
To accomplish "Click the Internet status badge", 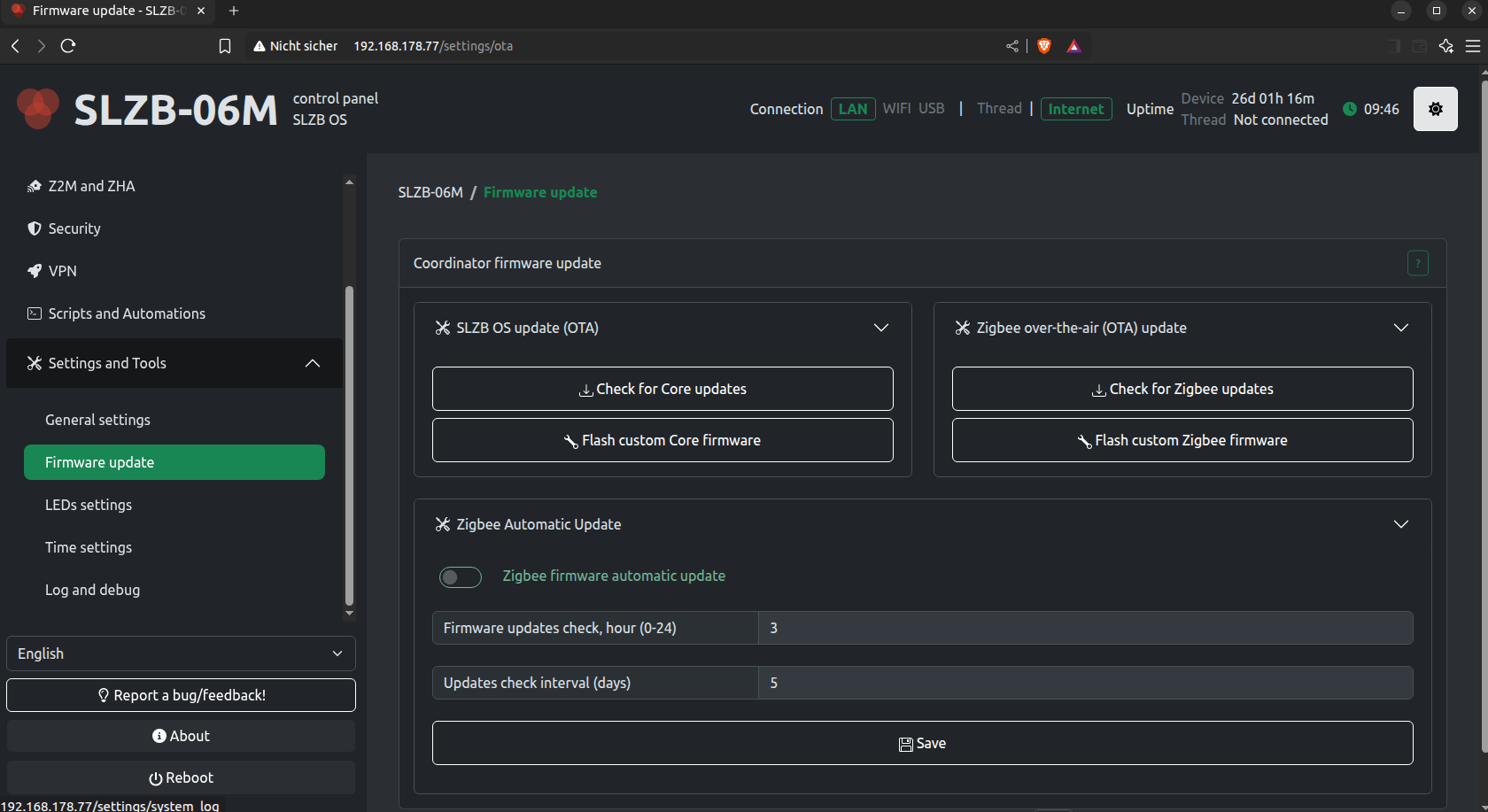I will click(x=1076, y=109).
